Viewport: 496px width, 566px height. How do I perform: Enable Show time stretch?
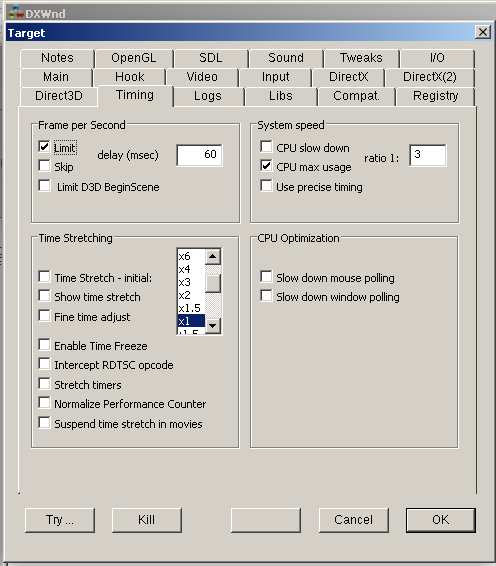pos(44,296)
